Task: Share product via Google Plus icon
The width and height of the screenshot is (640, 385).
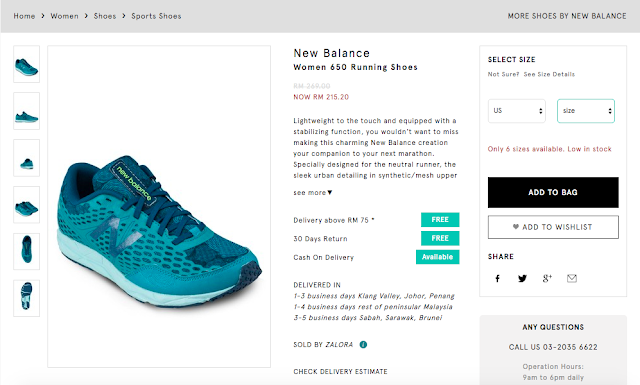Action: coord(547,278)
